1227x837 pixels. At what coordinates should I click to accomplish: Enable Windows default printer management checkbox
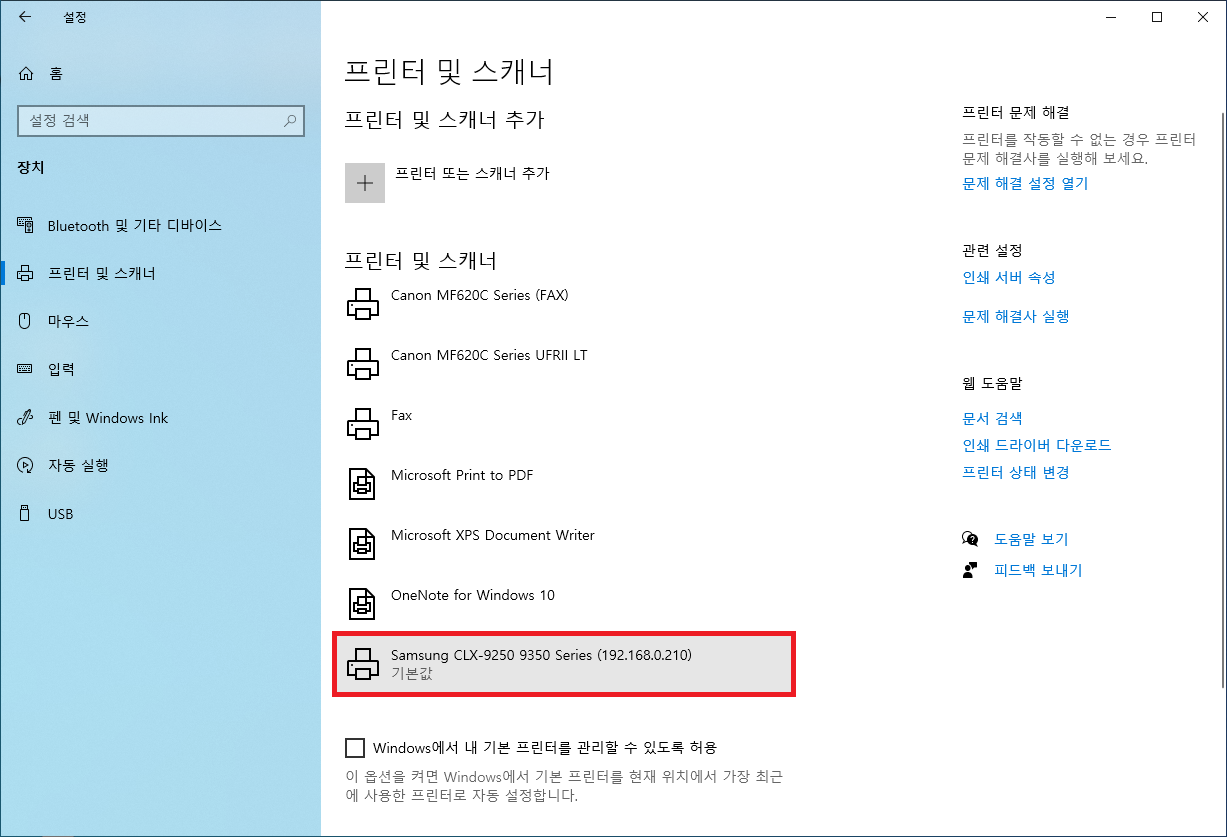point(355,747)
